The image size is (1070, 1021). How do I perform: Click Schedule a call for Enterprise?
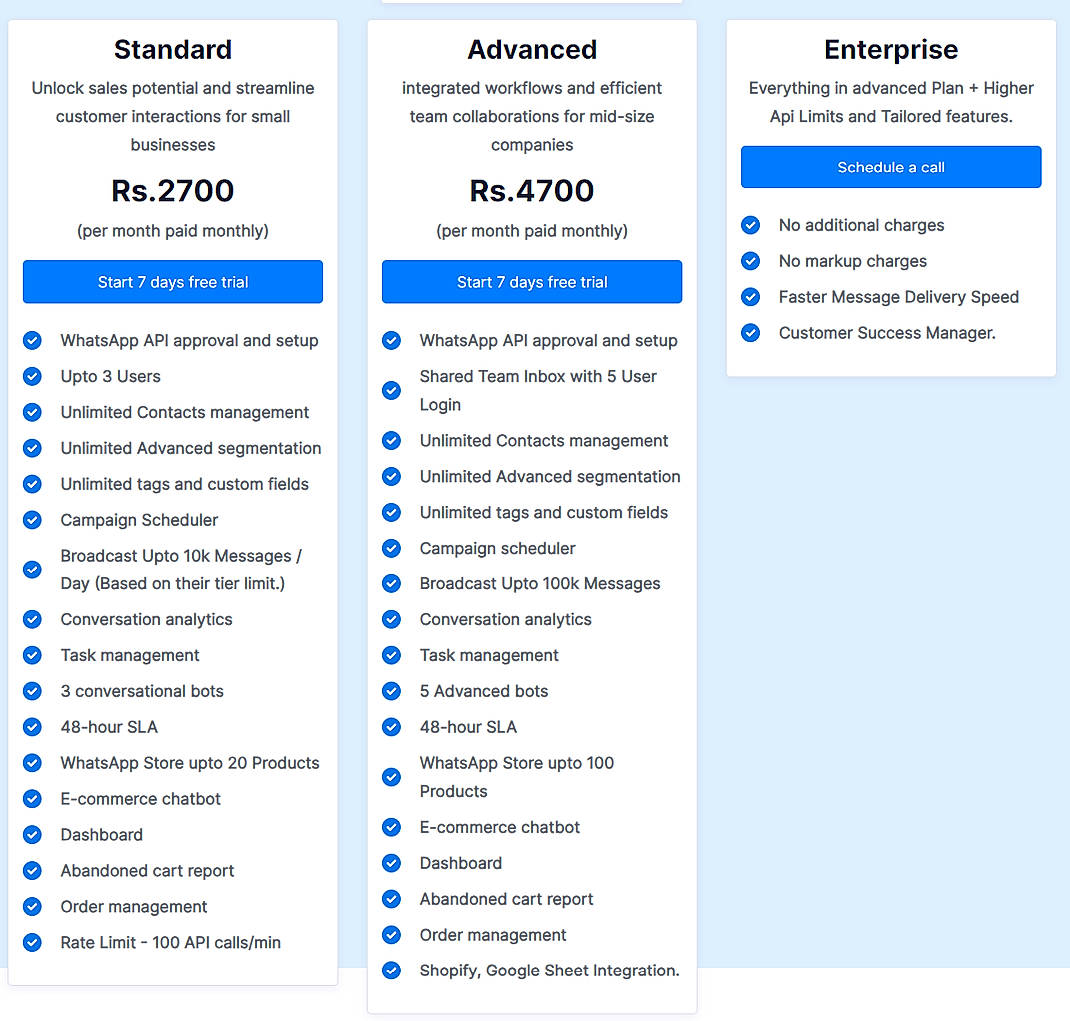890,167
